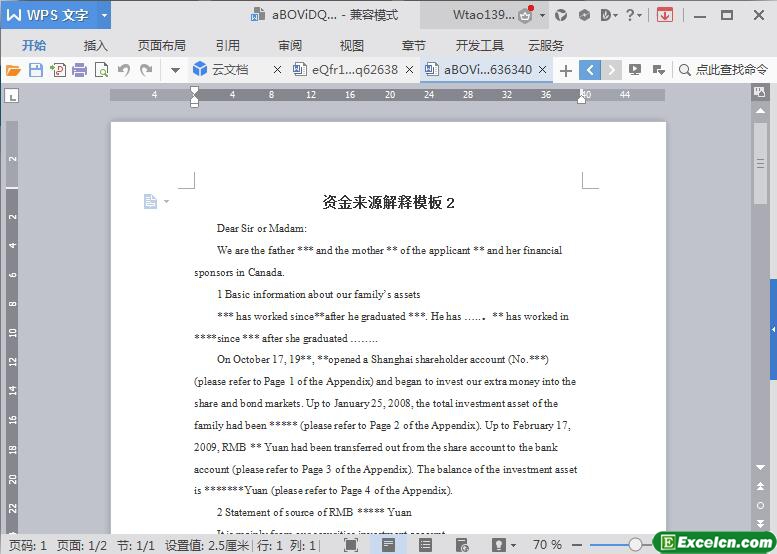
Task: Open the 视图 ribbon tab
Action: click(352, 46)
